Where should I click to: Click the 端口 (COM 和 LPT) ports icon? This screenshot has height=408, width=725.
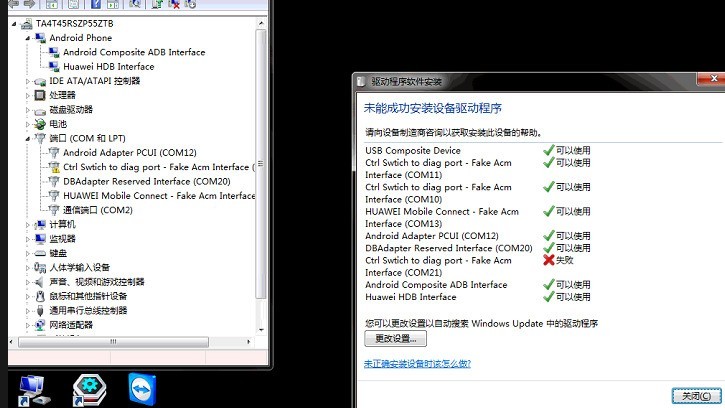pos(40,138)
